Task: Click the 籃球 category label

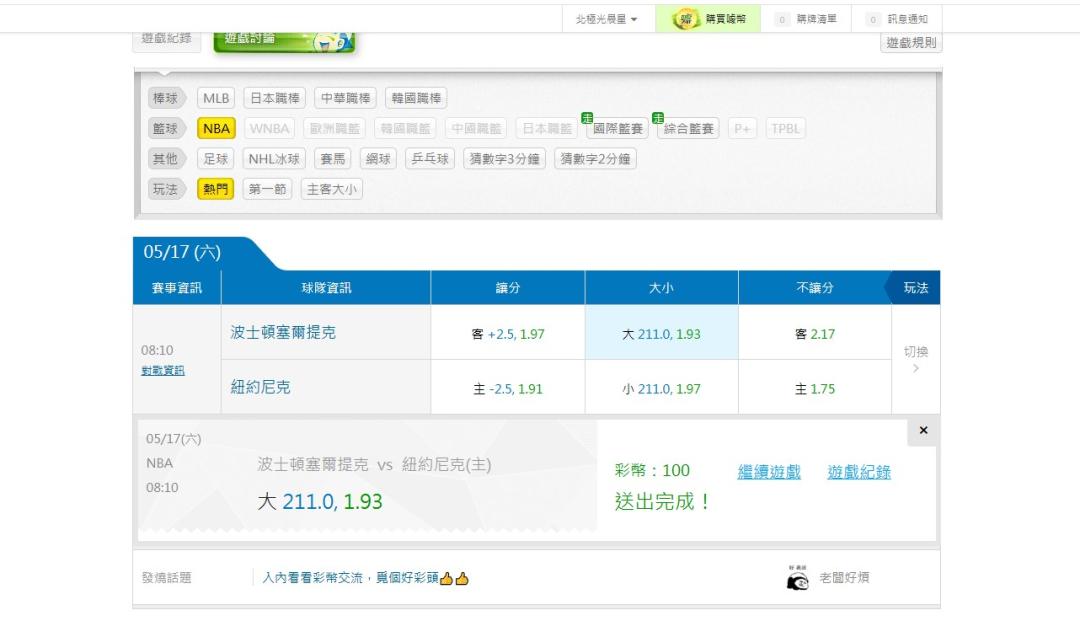Action: pos(165,129)
